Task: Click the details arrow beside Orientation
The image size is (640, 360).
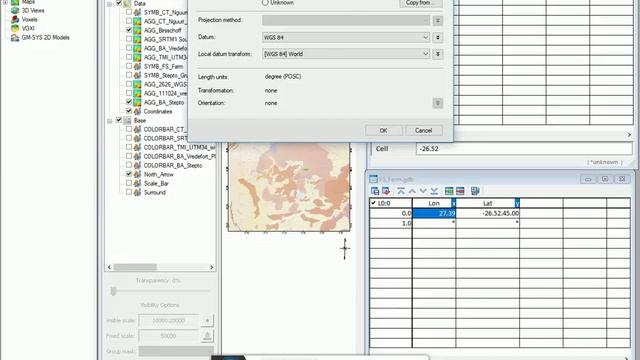Action: [438, 103]
